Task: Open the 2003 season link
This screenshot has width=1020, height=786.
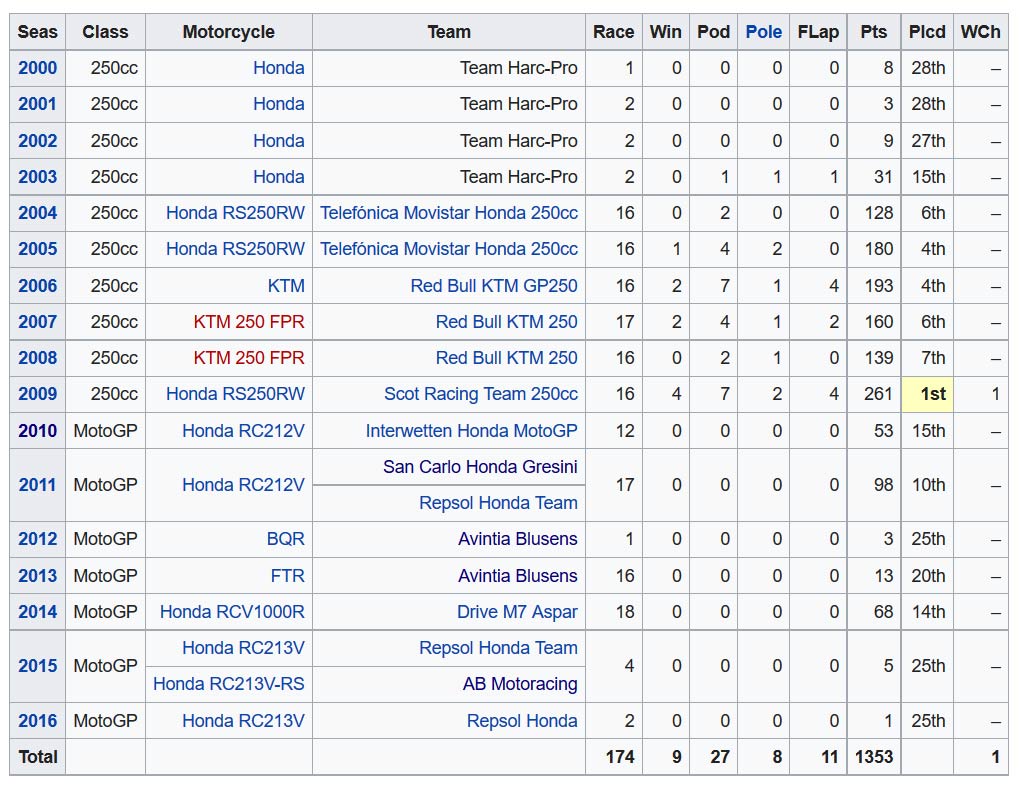Action: [38, 177]
